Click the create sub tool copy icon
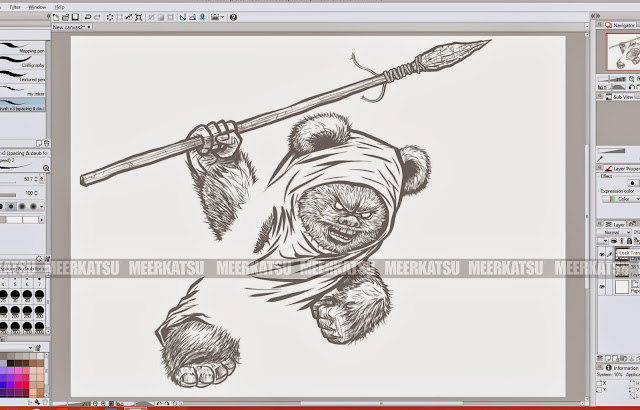This screenshot has height=410, width=640. pos(39,143)
